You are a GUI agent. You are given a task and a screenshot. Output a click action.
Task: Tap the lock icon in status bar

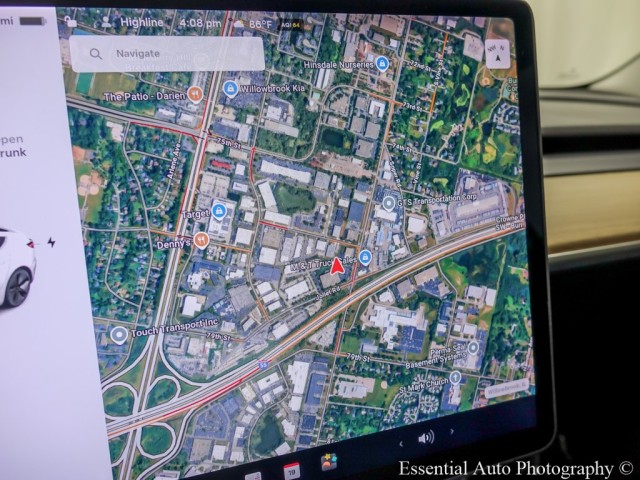70,22
